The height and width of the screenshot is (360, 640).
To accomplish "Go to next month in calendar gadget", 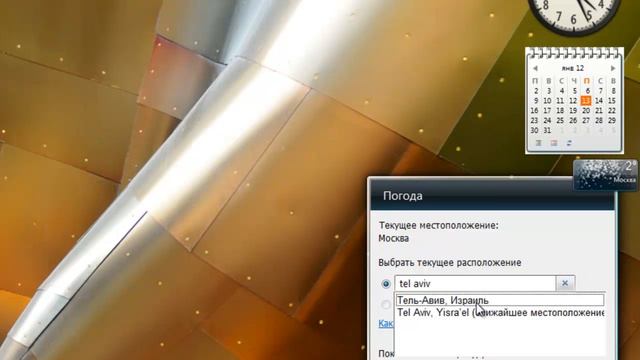I will [x=613, y=68].
